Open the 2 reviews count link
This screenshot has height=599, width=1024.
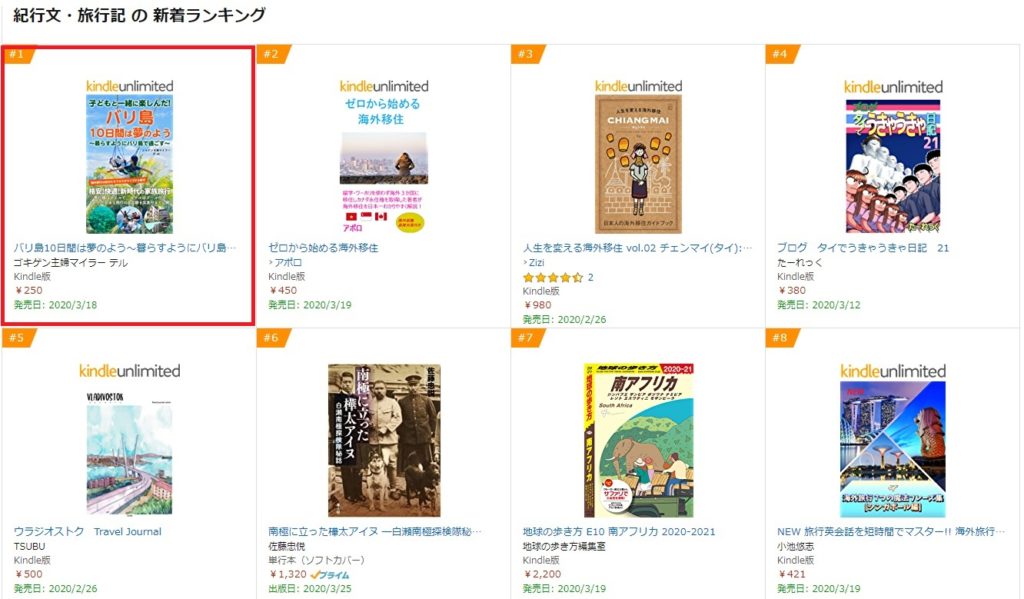[x=591, y=277]
